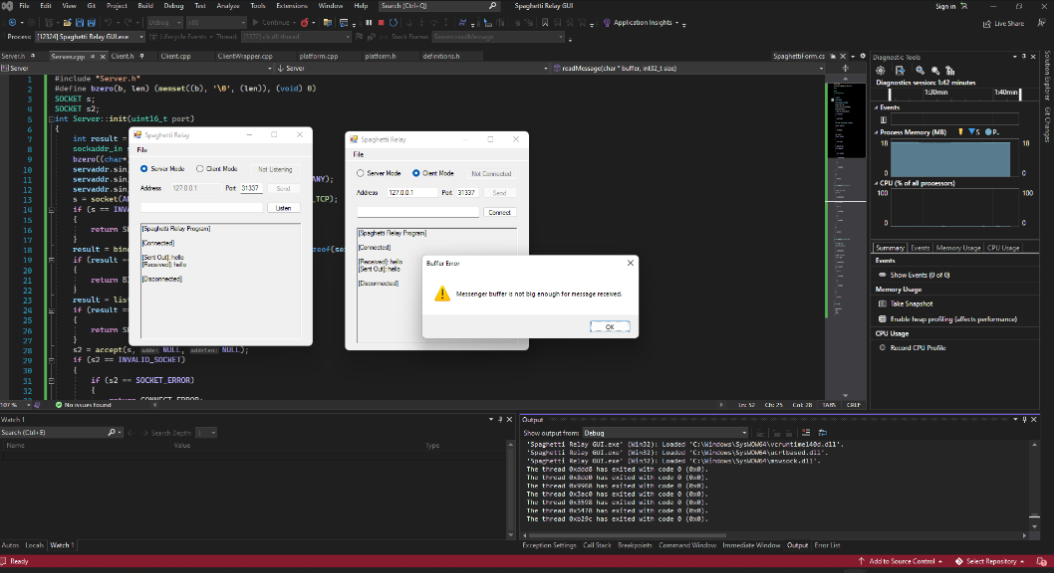Open File menu in Client window

point(358,155)
